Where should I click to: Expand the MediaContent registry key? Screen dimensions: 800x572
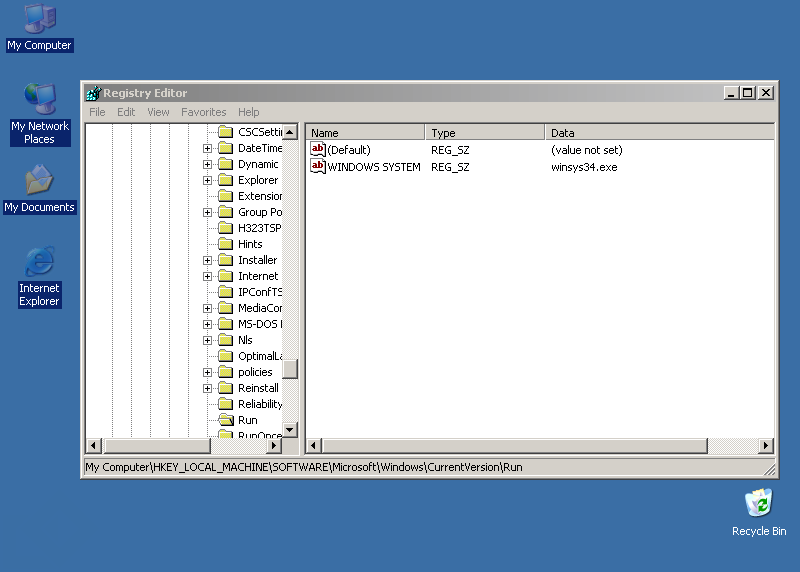[x=207, y=308]
